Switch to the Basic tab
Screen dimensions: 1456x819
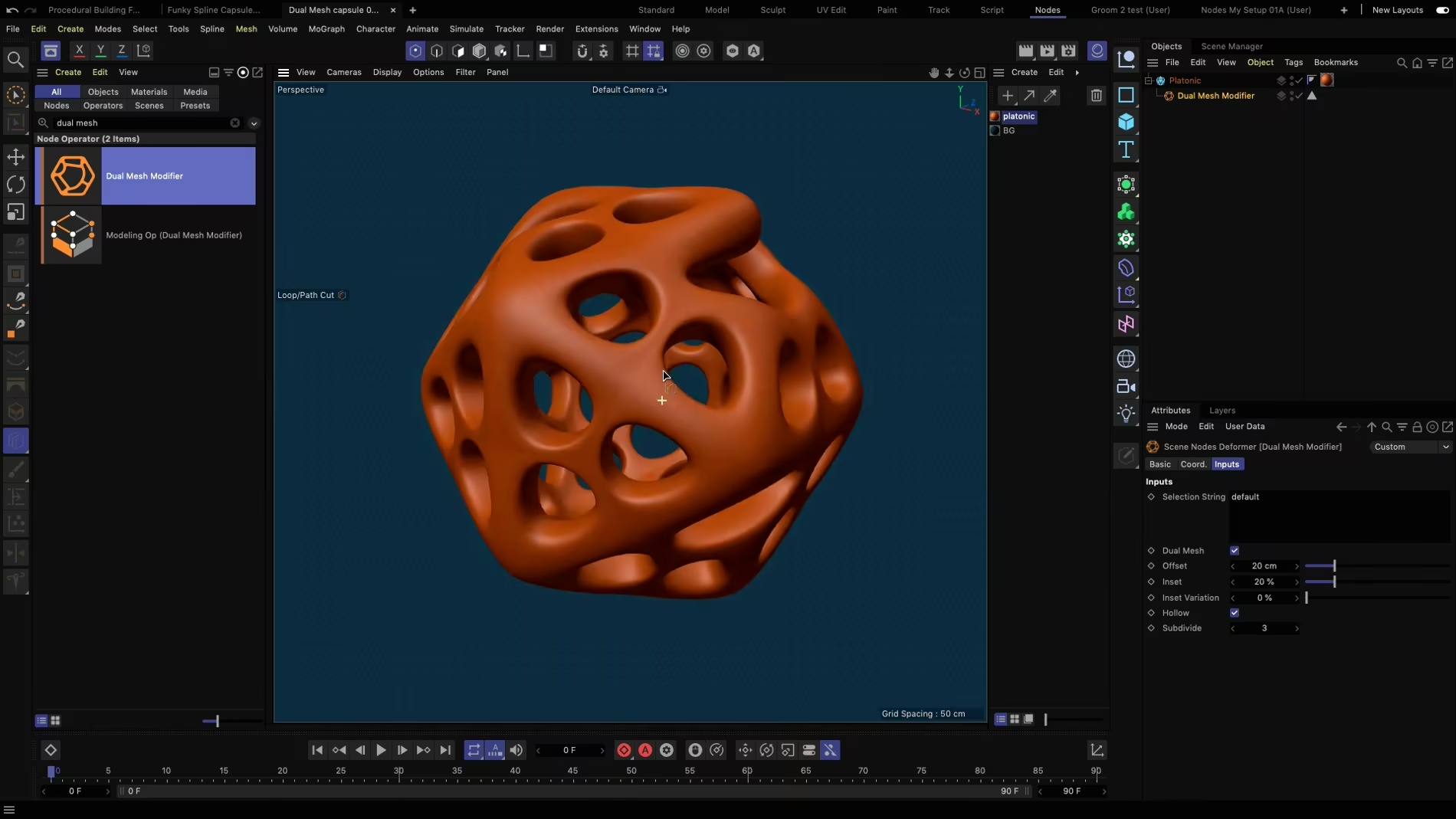tap(1159, 464)
